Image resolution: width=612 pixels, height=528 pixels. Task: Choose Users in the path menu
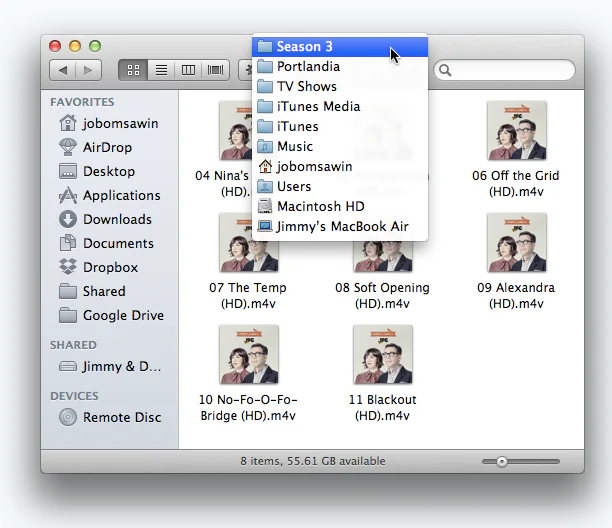[340, 186]
